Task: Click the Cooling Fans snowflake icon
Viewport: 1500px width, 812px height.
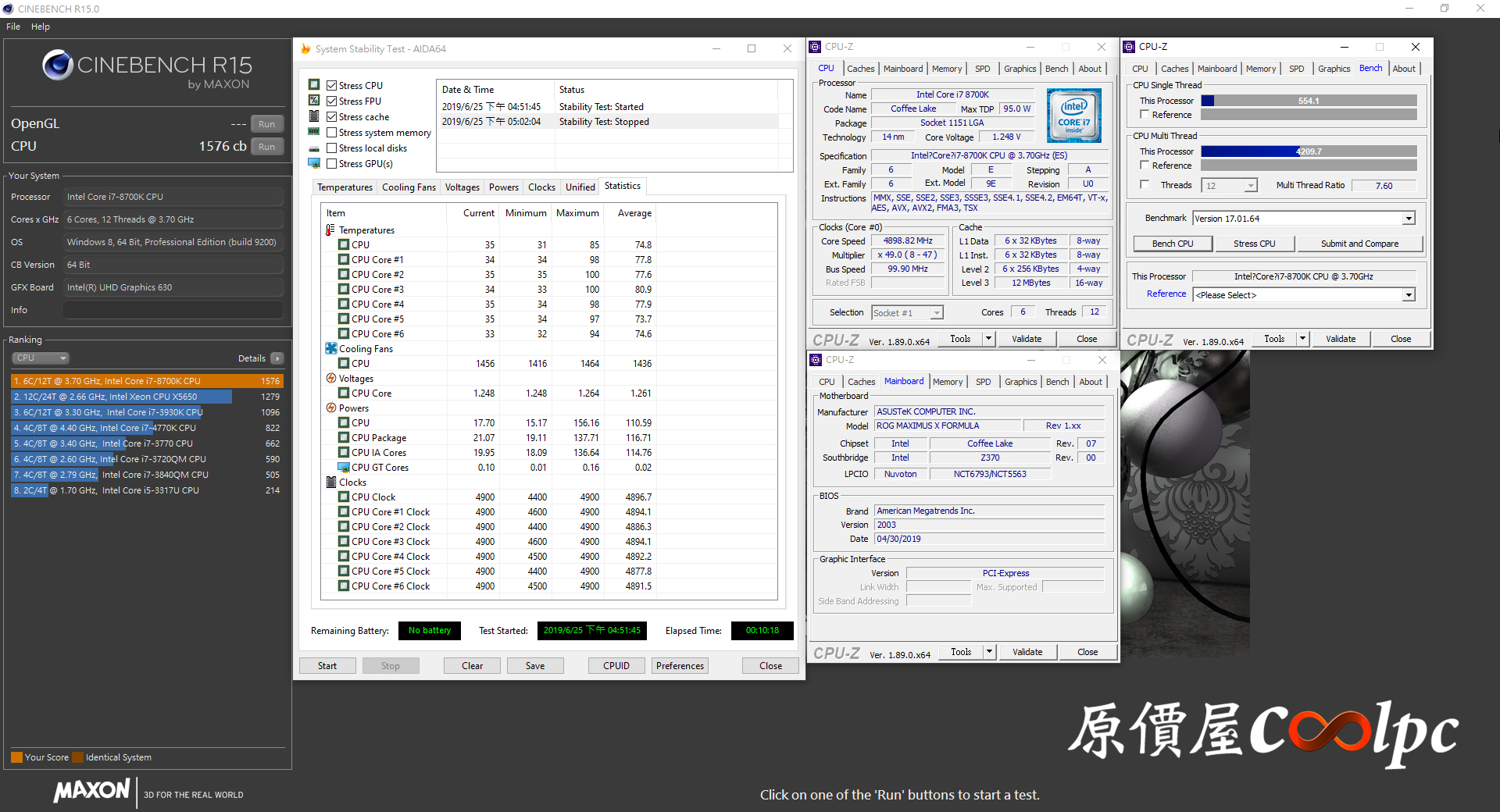Action: (x=331, y=348)
